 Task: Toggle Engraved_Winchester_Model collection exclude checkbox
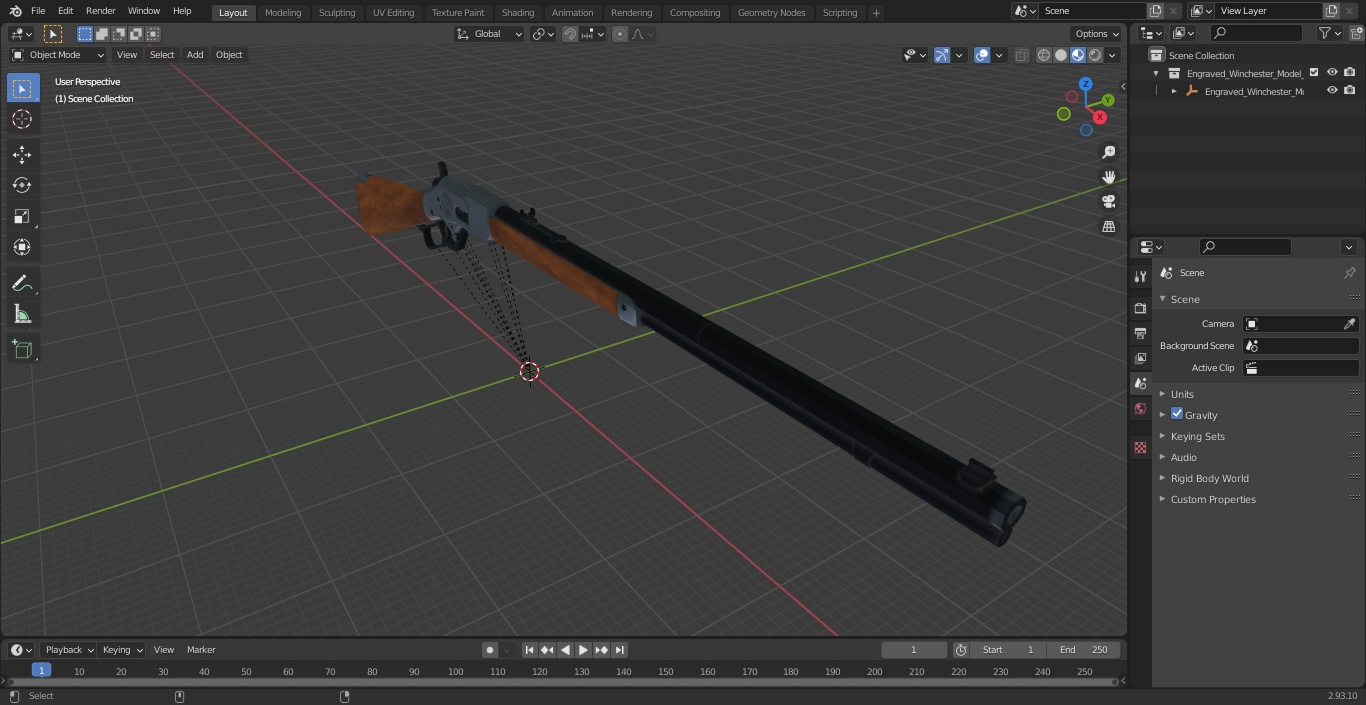(1314, 72)
